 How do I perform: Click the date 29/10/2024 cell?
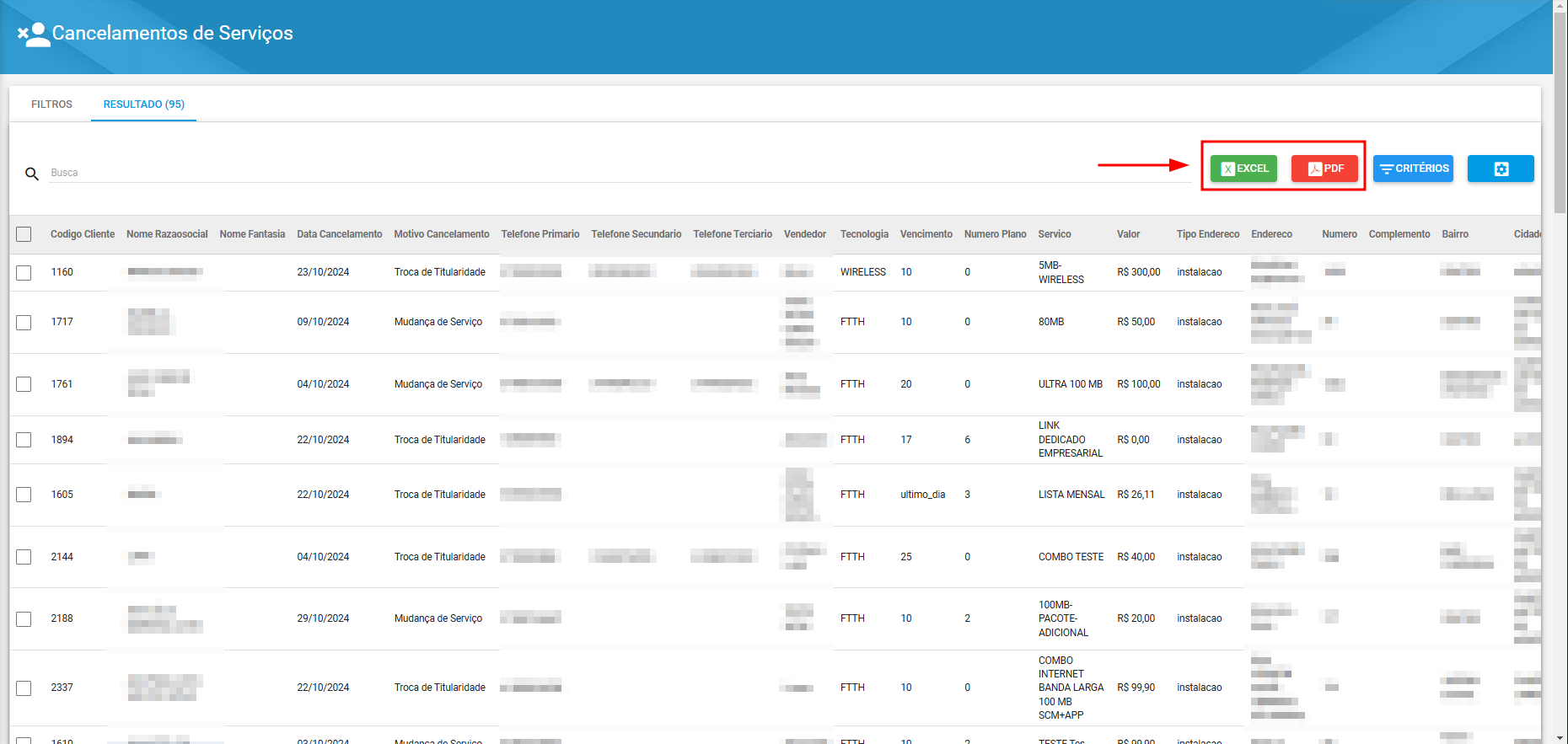323,618
